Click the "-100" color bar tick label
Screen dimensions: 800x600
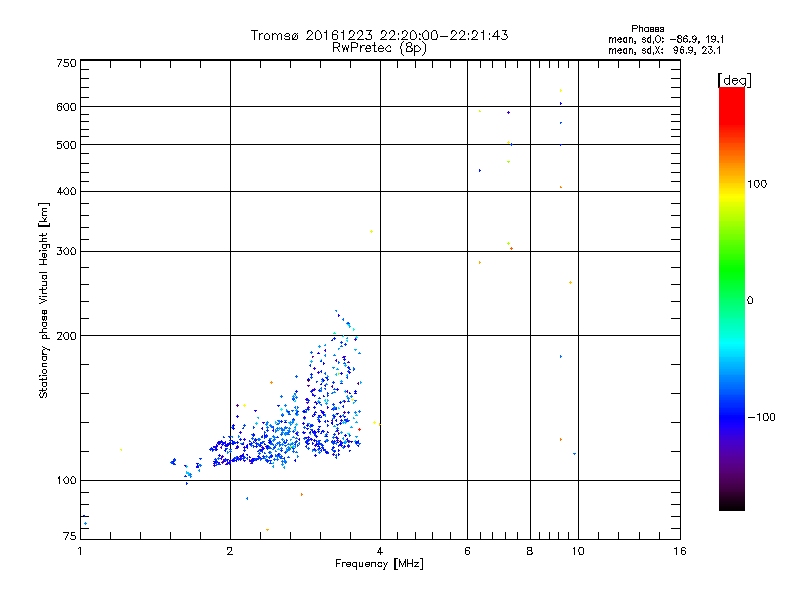761,417
